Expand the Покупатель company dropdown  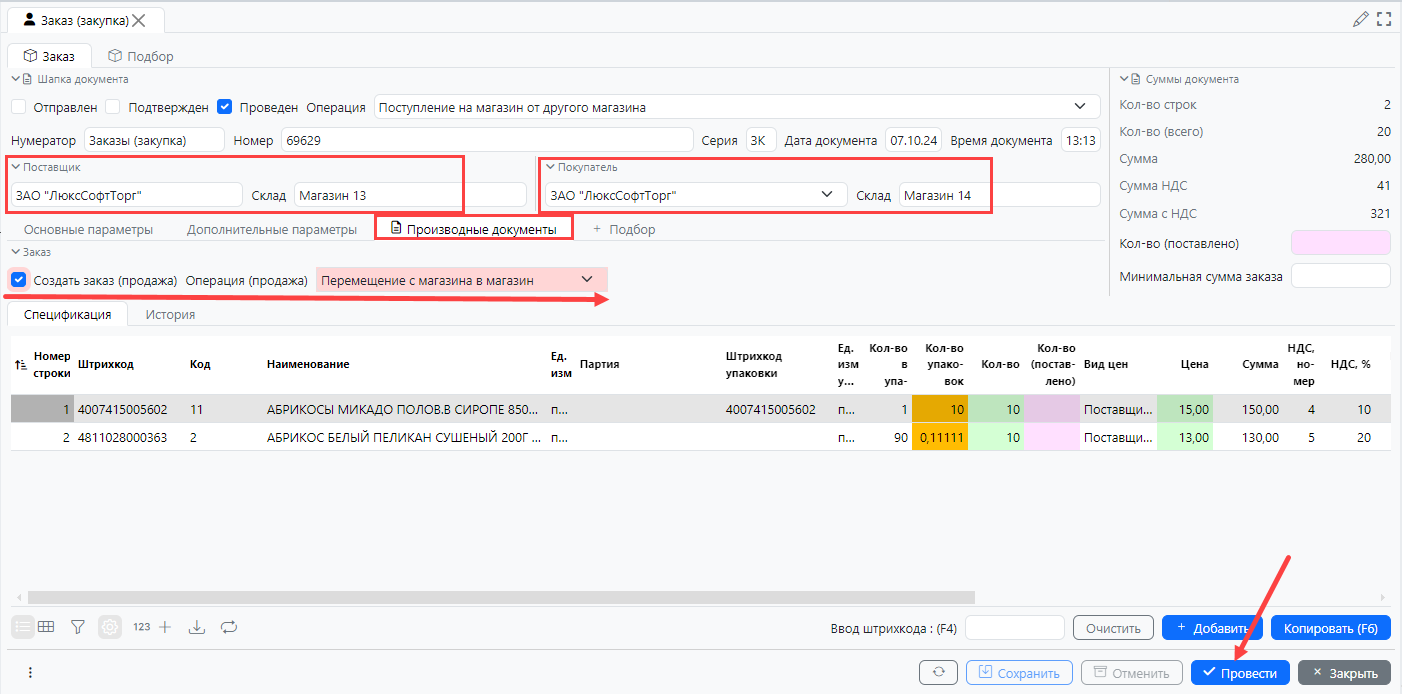[827, 195]
